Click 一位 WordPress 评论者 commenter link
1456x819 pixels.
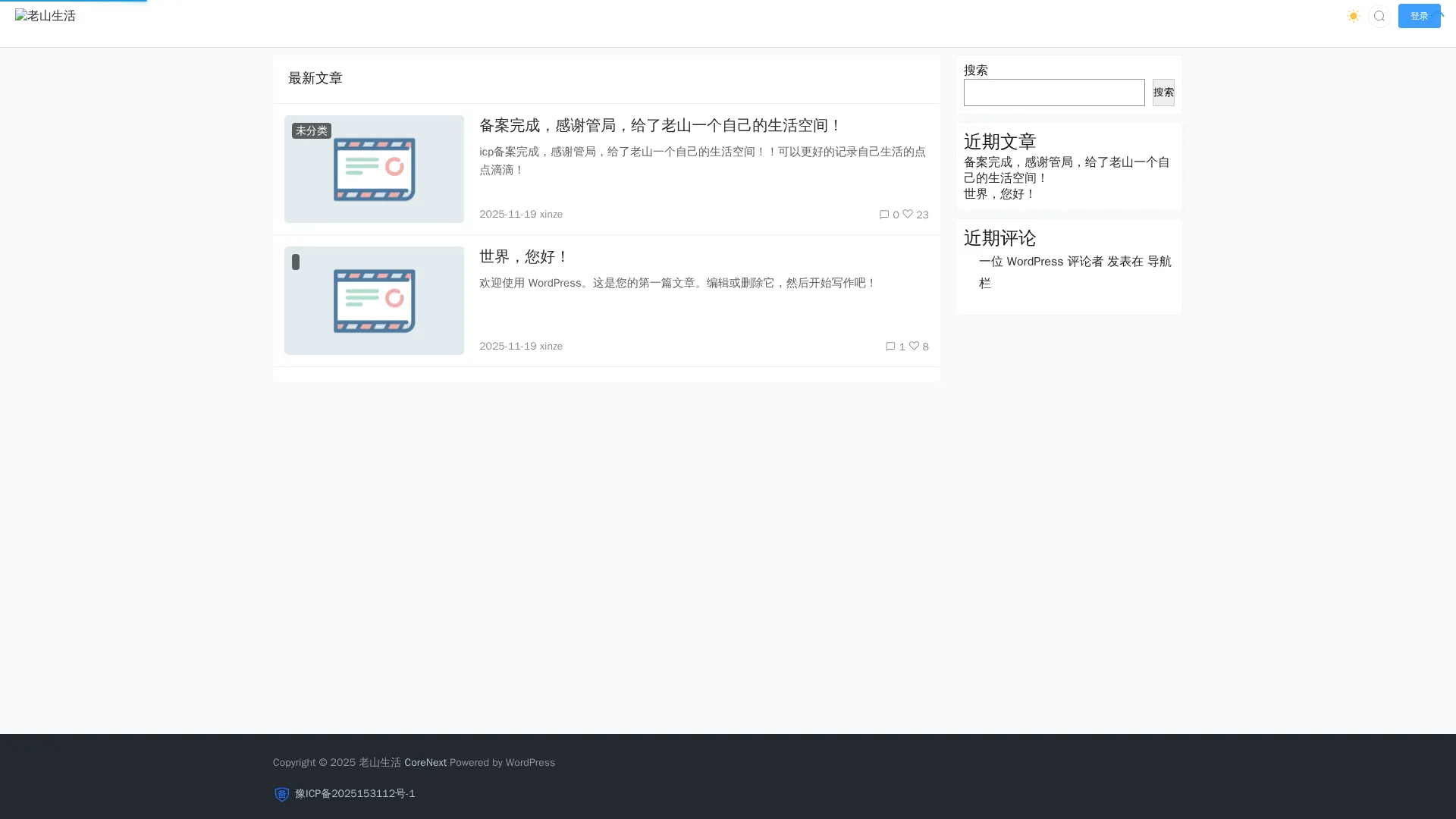click(x=1040, y=262)
